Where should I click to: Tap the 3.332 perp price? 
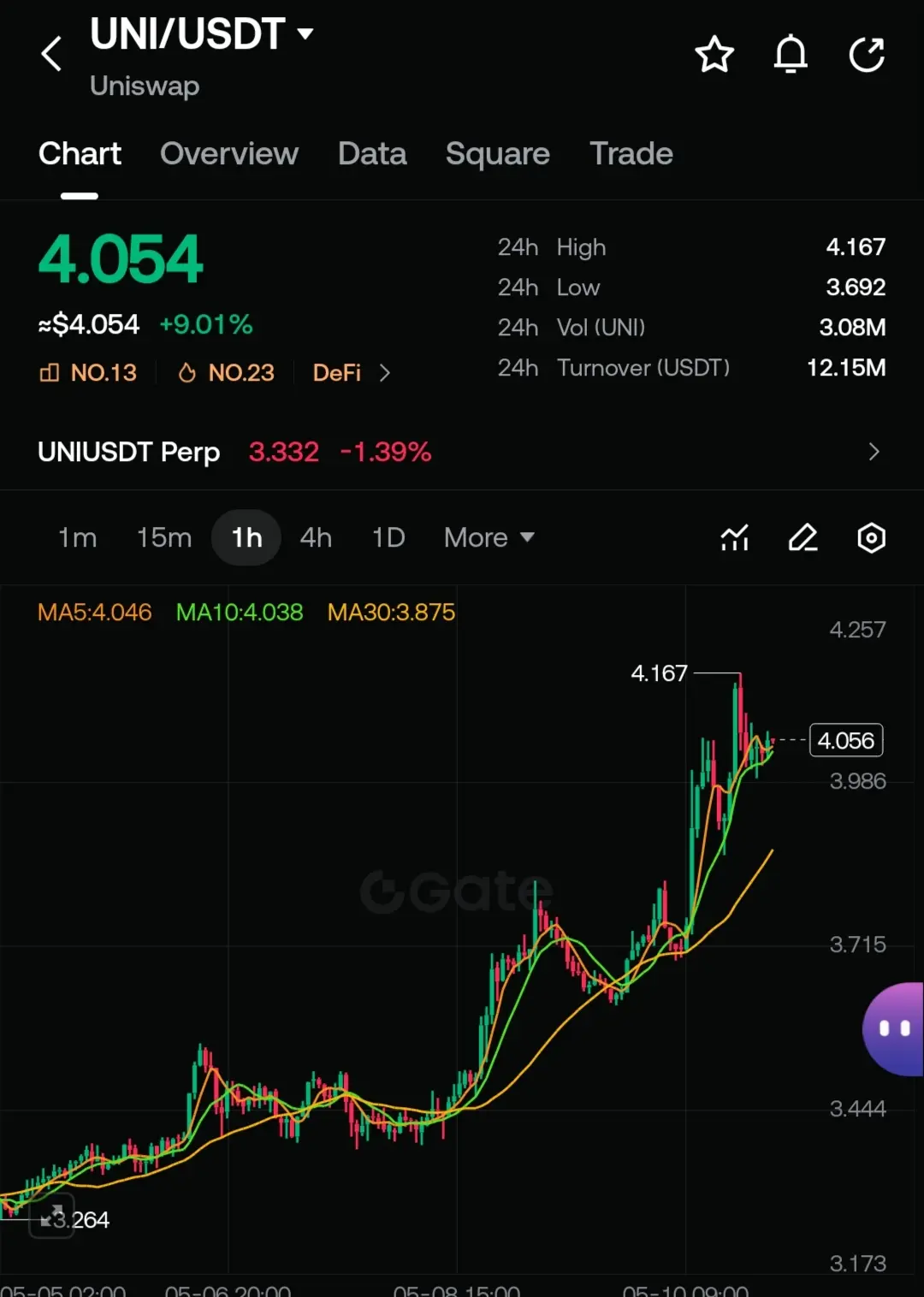(284, 452)
